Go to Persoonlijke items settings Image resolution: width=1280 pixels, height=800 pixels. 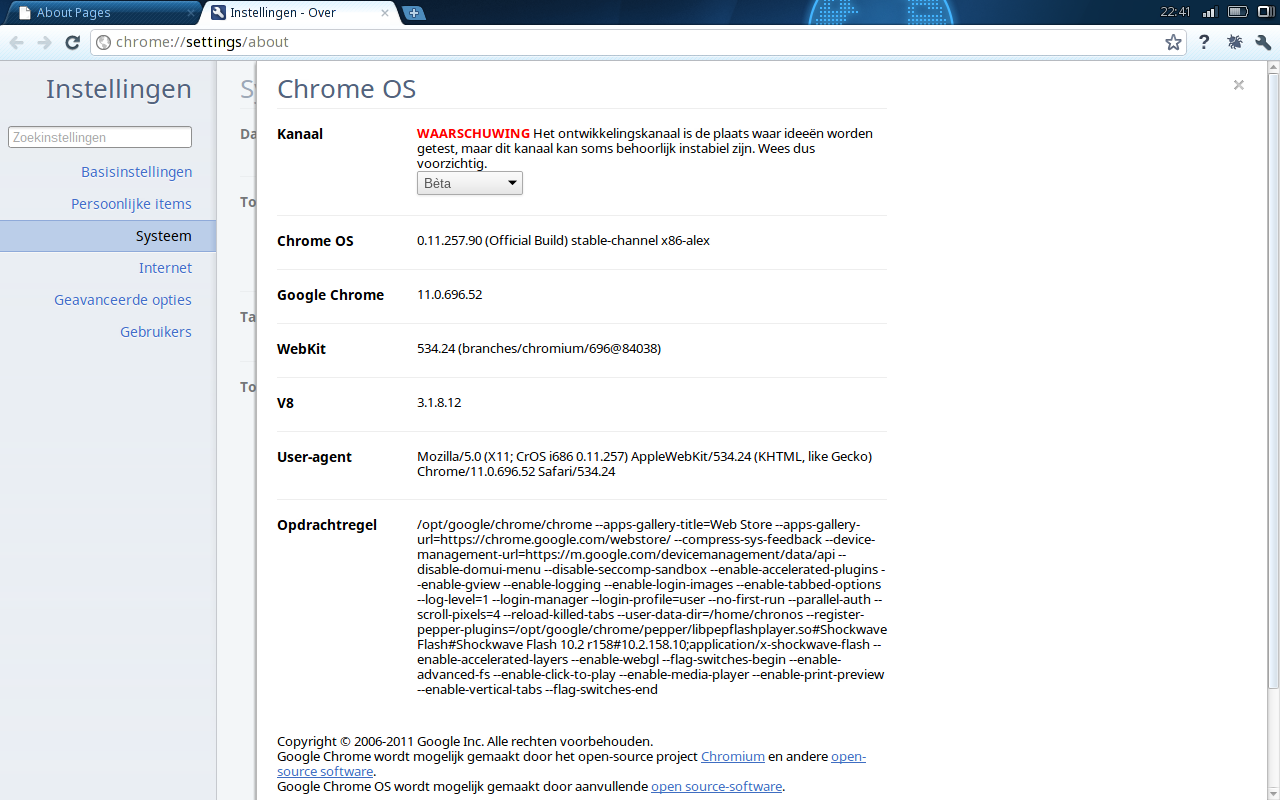131,204
